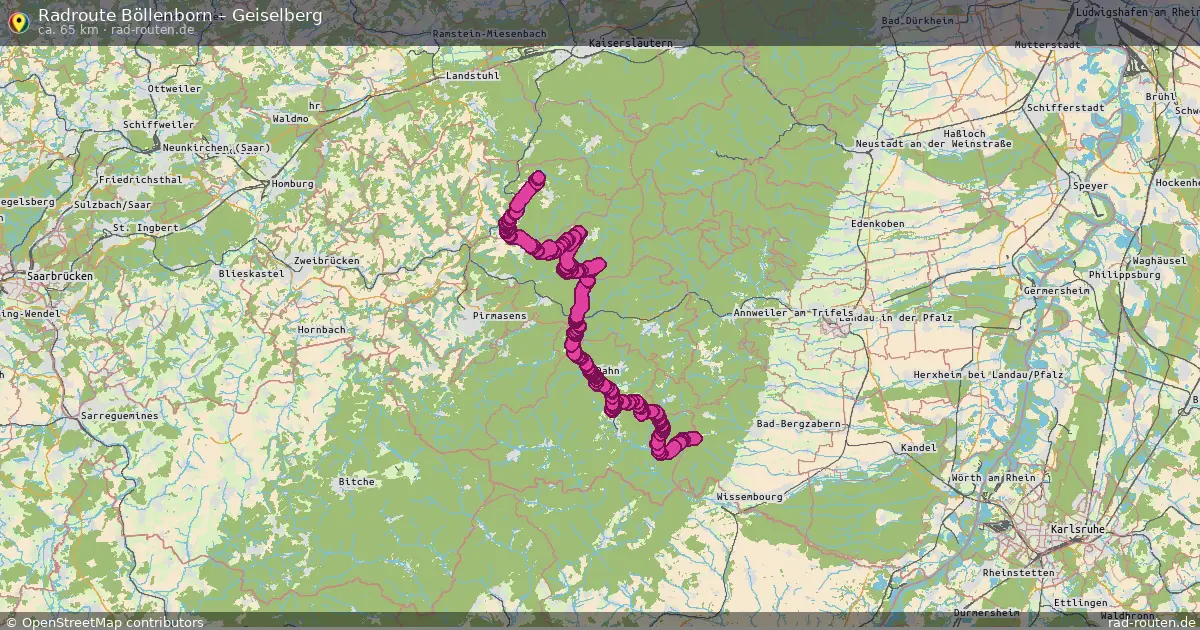Screen dimensions: 1200x630
Task: Click the Schiffweiler town label
Action: point(158,124)
